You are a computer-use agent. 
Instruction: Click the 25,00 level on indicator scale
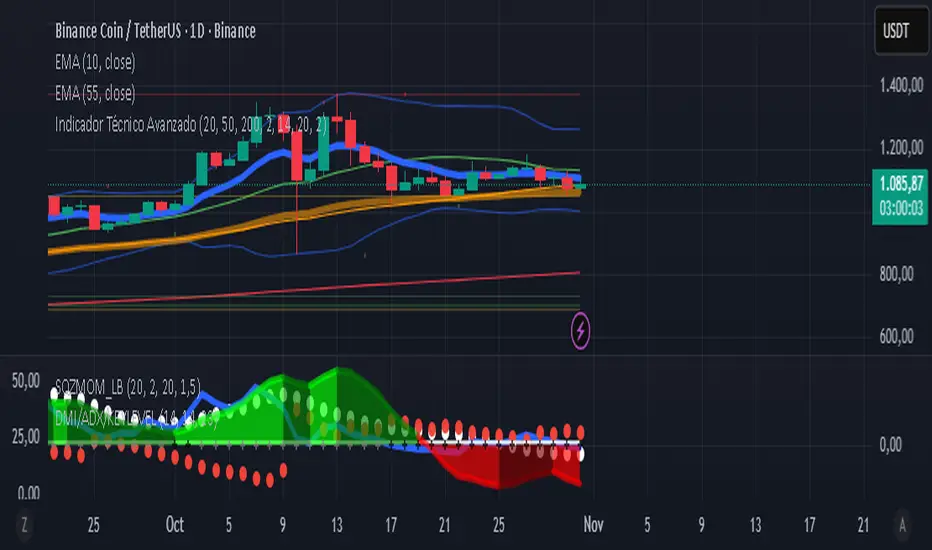[x=26, y=437]
